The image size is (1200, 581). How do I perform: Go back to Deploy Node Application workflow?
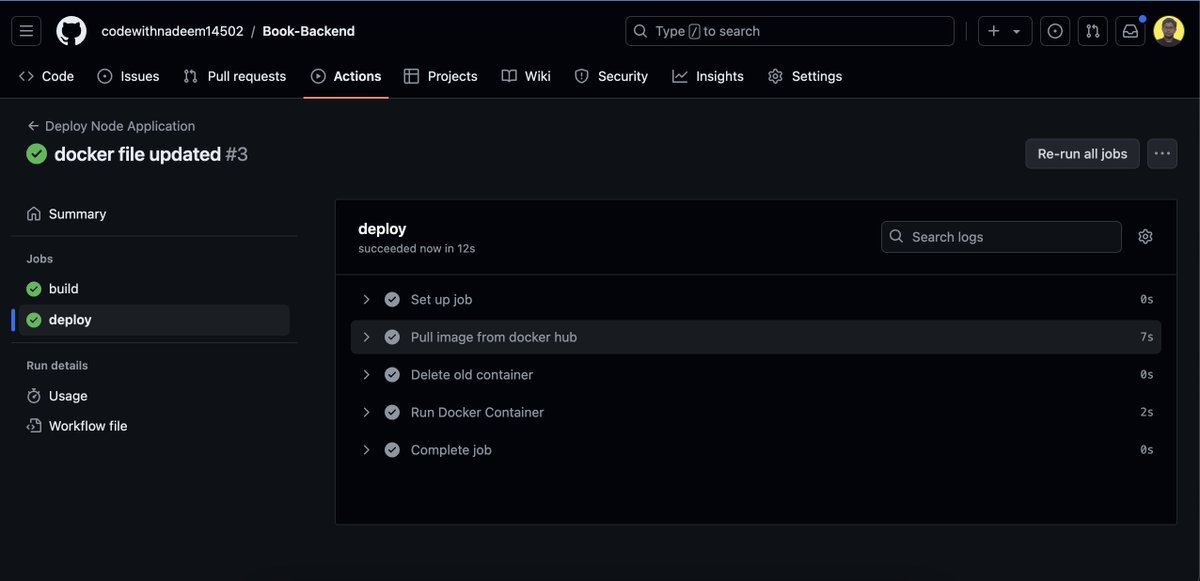click(111, 126)
